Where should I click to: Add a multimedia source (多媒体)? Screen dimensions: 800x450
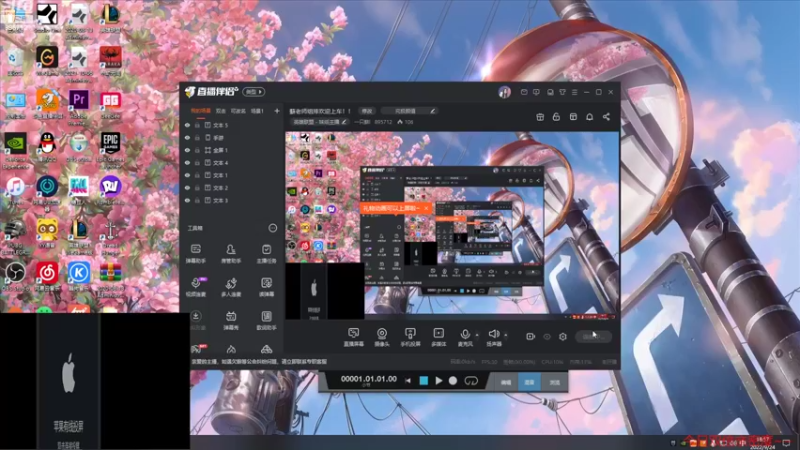439,337
